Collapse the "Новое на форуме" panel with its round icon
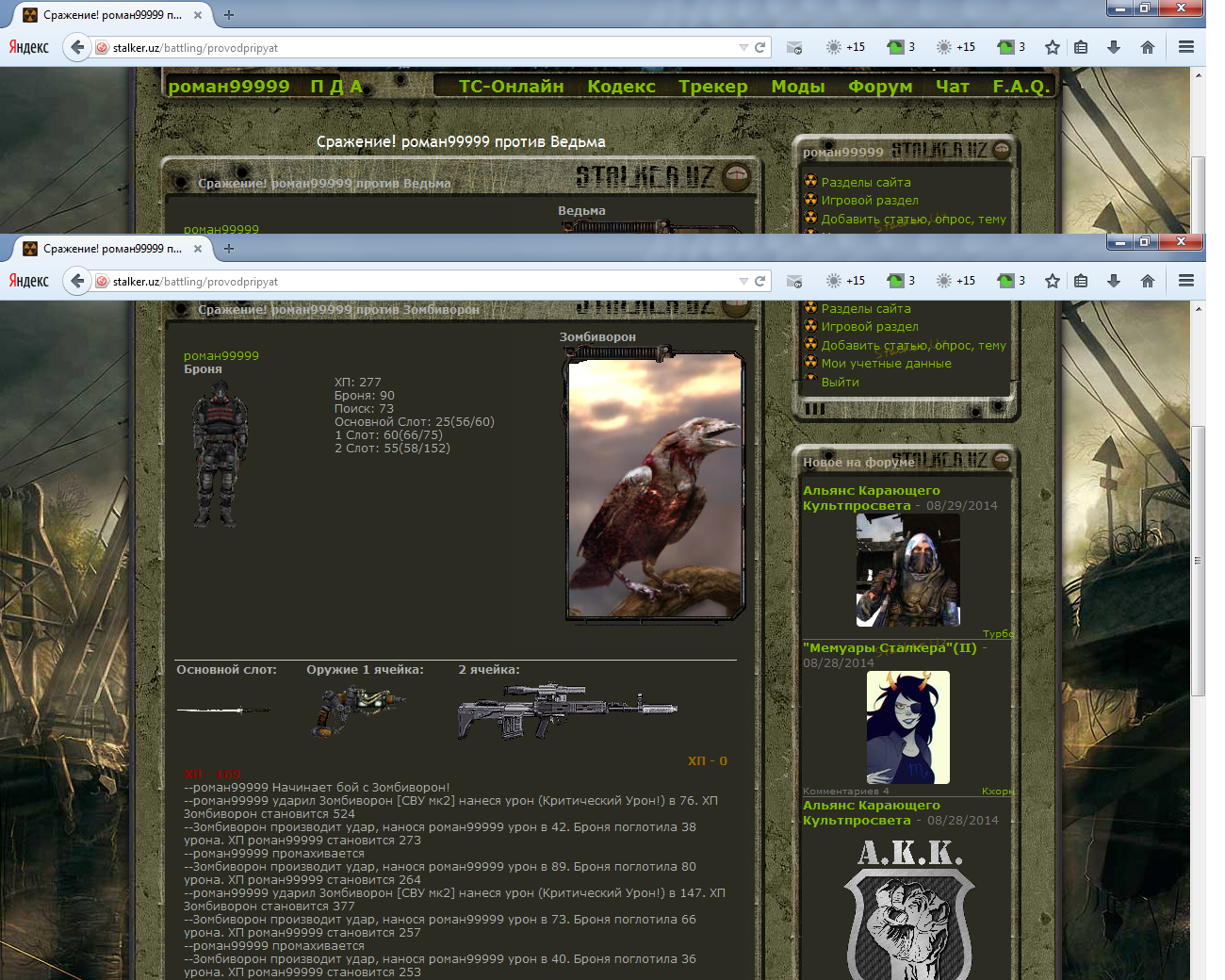1225x980 pixels. pyautogui.click(x=1001, y=460)
